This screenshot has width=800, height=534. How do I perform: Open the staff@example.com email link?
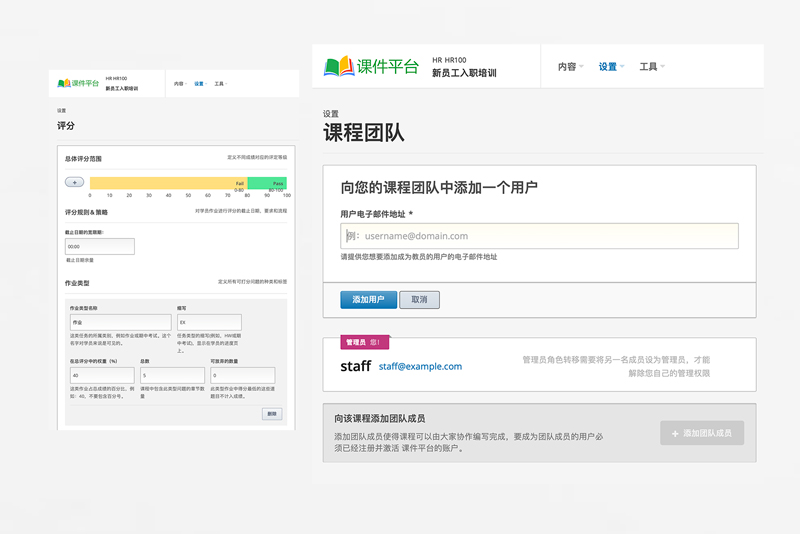pyautogui.click(x=420, y=366)
